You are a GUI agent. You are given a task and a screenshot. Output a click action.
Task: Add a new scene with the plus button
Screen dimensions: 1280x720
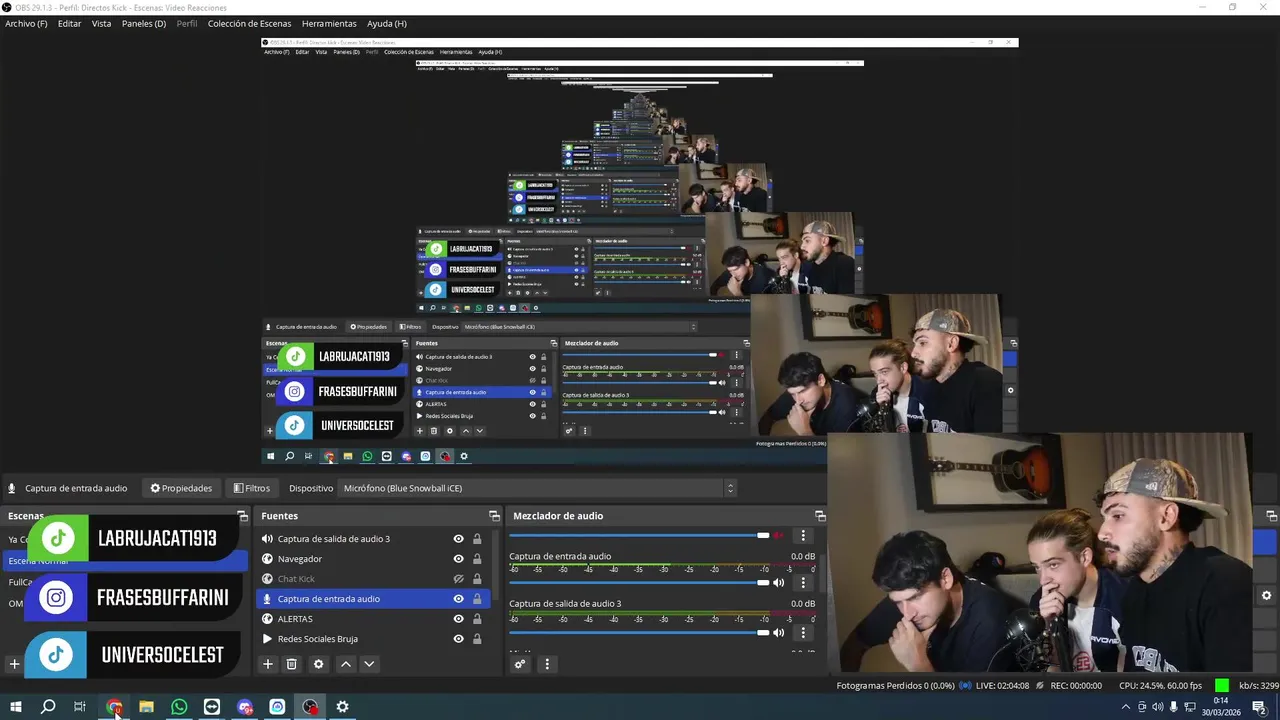click(14, 663)
